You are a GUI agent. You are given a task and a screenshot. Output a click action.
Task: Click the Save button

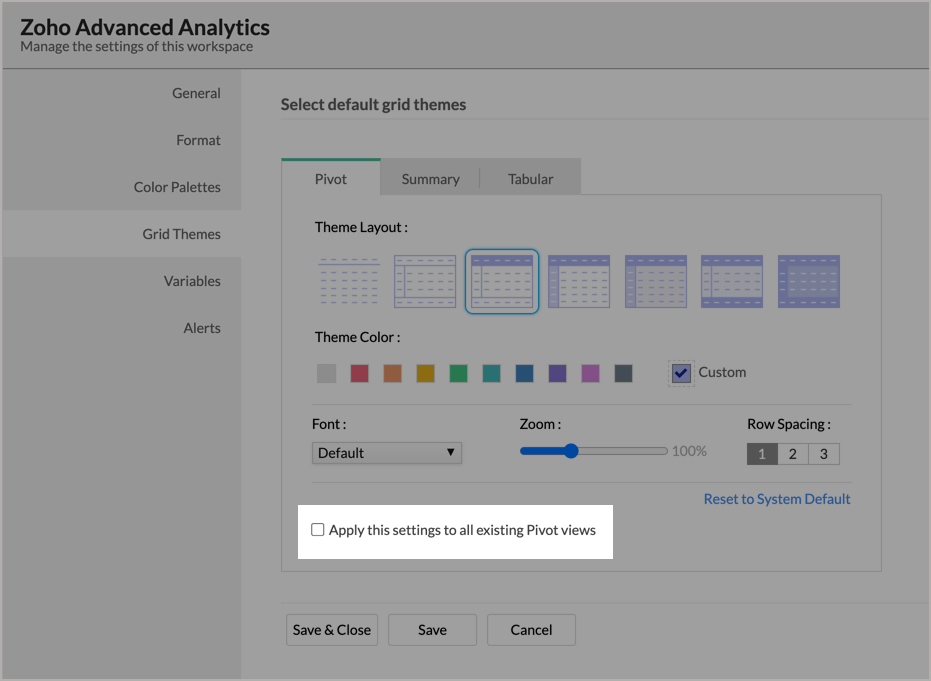click(x=432, y=630)
